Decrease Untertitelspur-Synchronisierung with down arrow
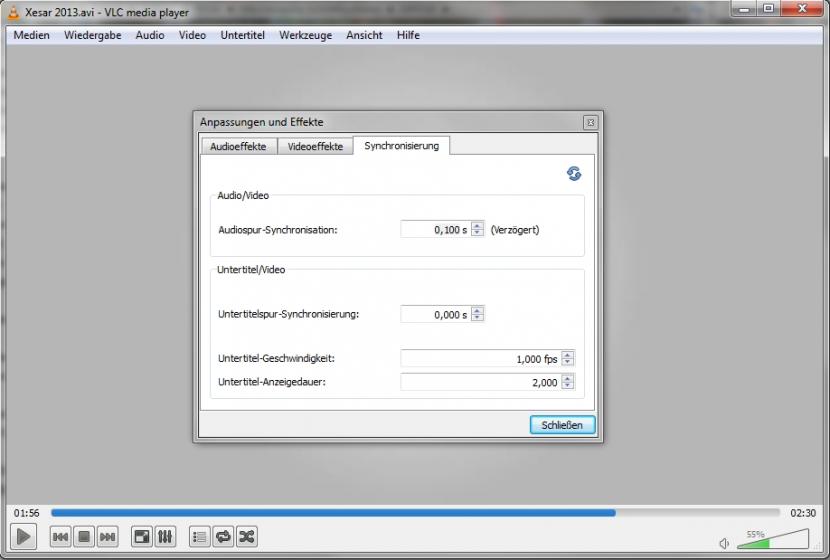Image resolution: width=830 pixels, height=560 pixels. pos(477,318)
